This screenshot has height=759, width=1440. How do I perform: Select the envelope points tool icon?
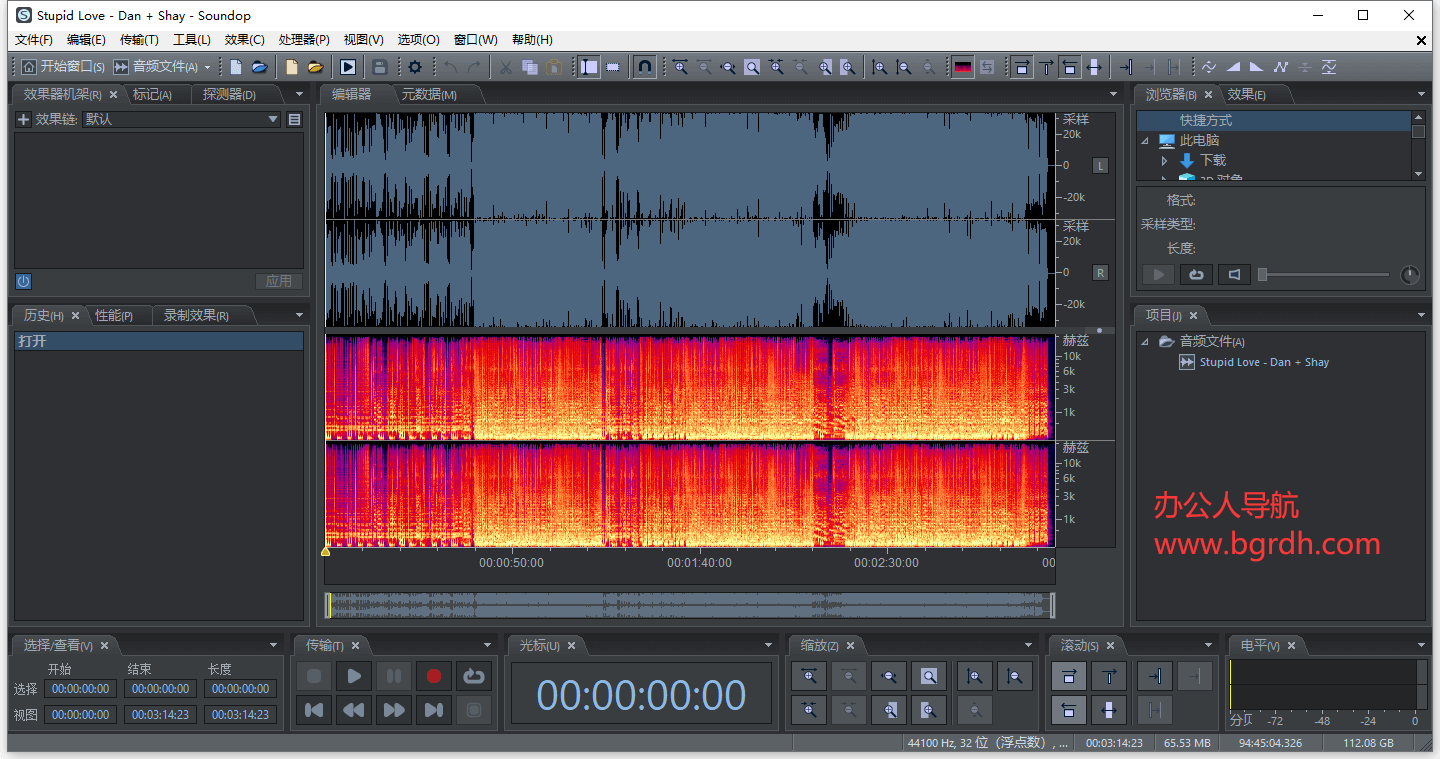pos(1281,67)
